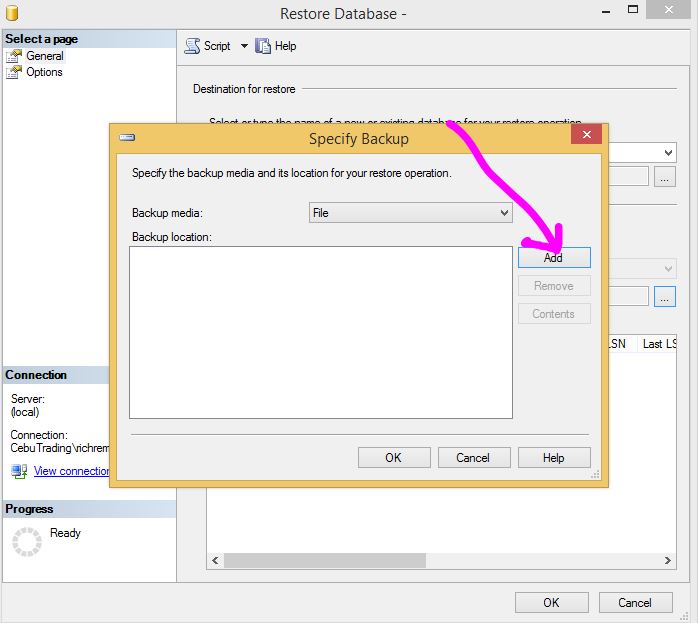Open the View connection properties link
This screenshot has height=623, width=698.
71,471
